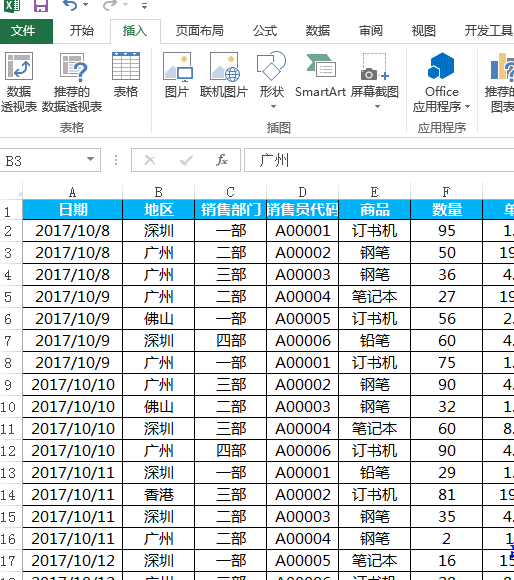Select quantity cell 2 in row 16
The width and height of the screenshot is (514, 580).
(446, 539)
